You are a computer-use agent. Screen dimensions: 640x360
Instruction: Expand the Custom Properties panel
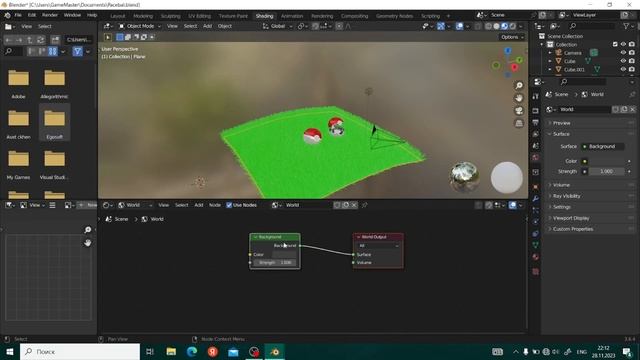coord(591,229)
